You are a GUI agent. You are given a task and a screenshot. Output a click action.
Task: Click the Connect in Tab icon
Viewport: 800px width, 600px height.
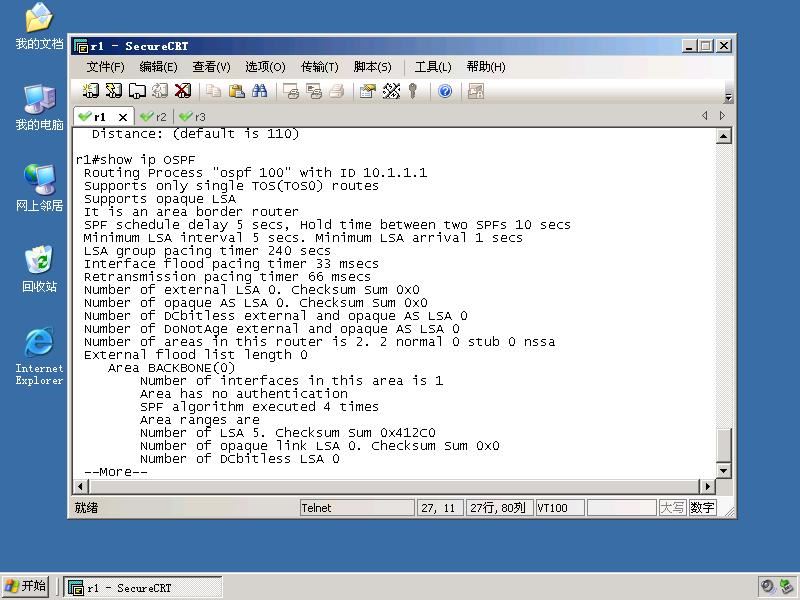pos(137,91)
